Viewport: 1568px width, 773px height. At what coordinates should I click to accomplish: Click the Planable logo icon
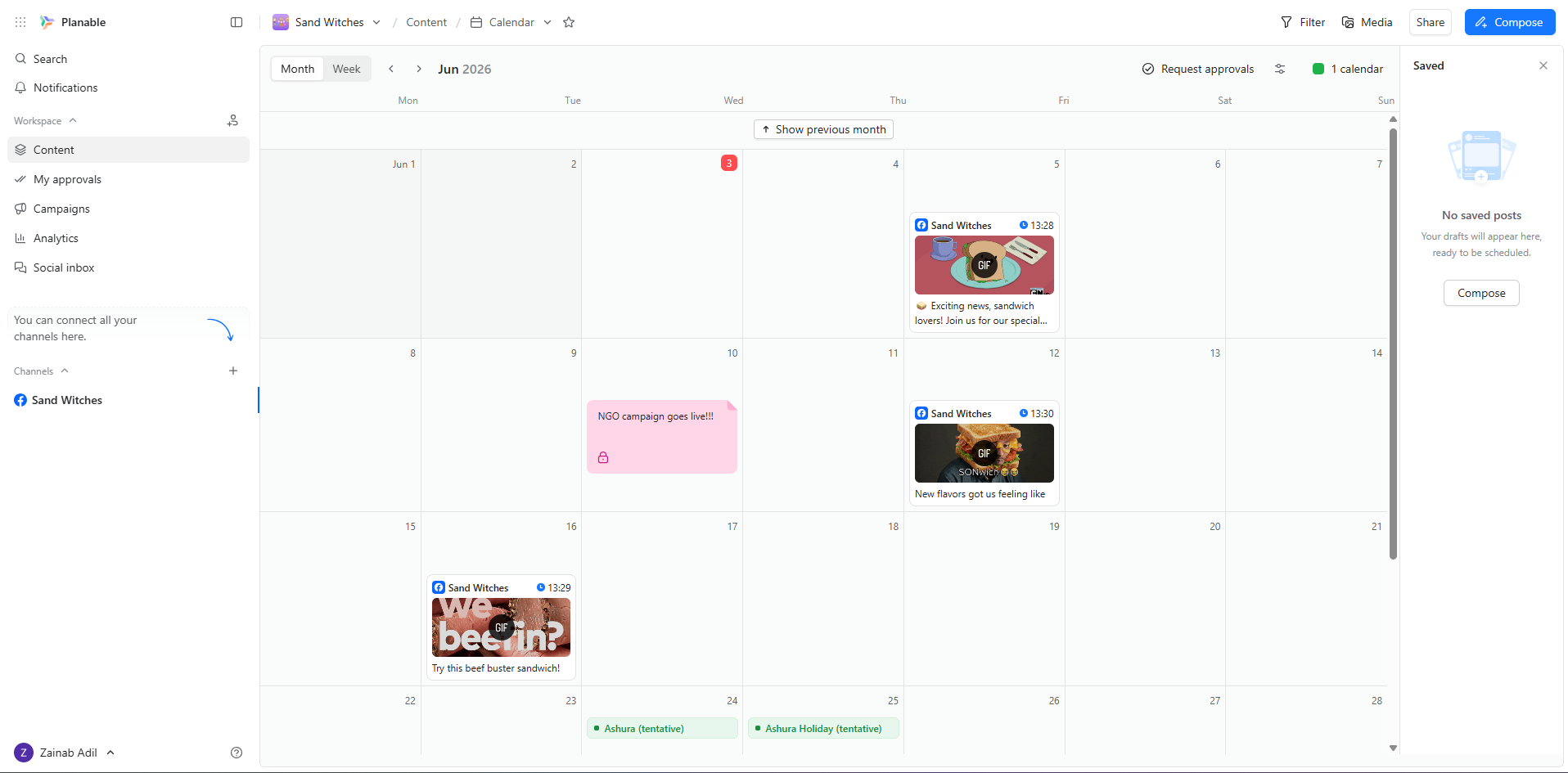point(47,22)
